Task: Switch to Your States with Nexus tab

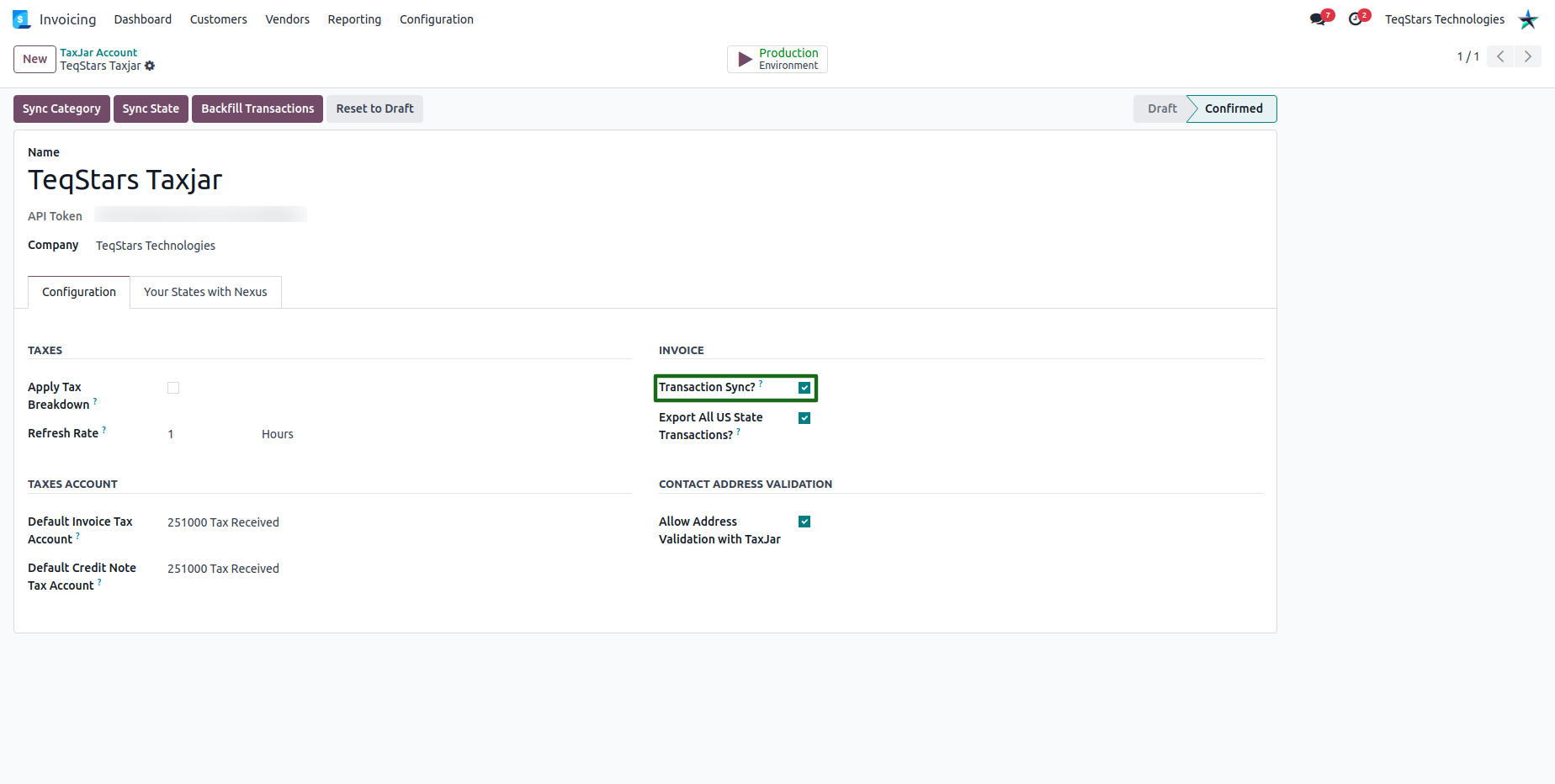Action: (205, 292)
